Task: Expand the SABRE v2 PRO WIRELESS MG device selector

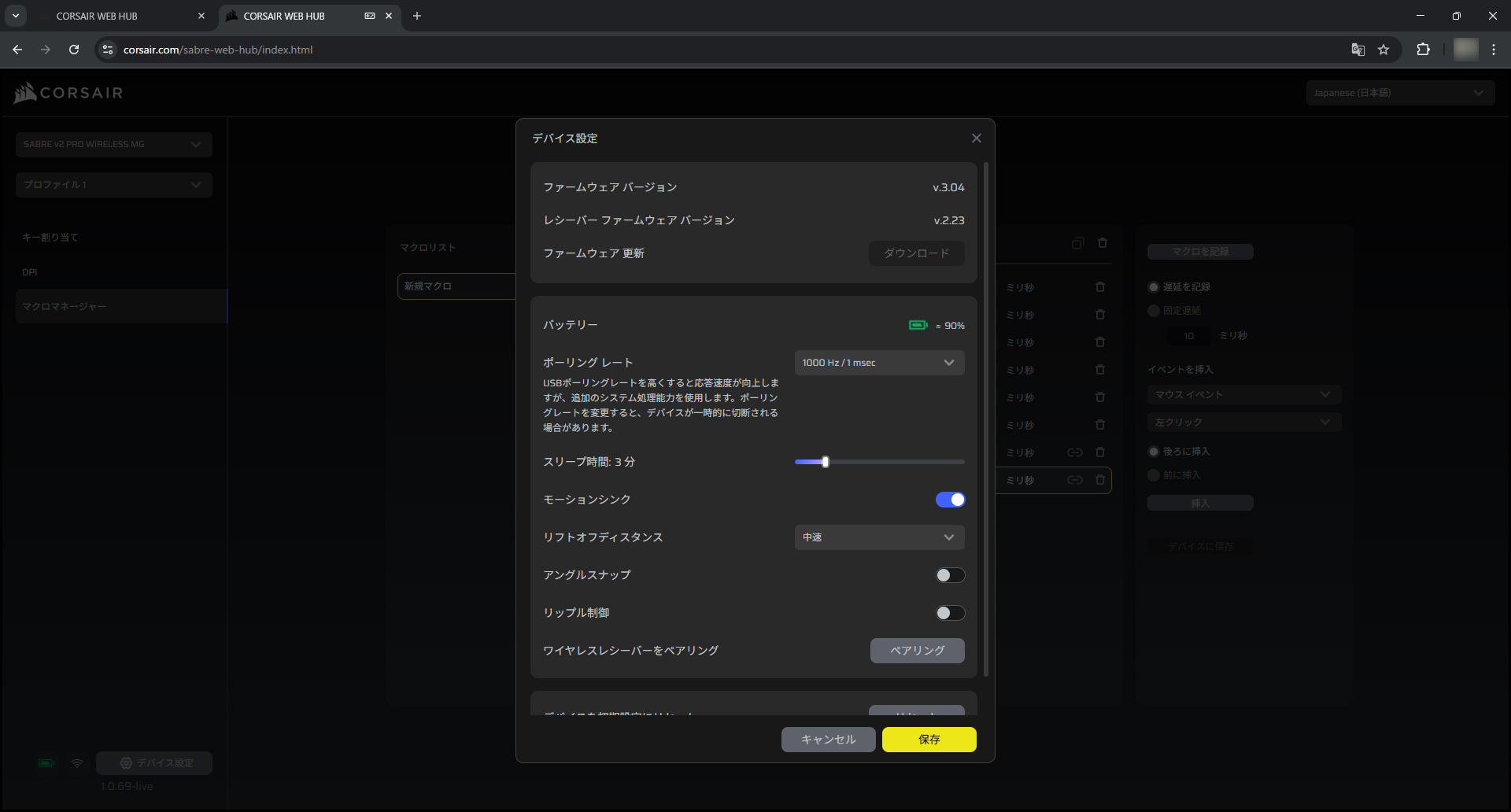Action: 114,144
